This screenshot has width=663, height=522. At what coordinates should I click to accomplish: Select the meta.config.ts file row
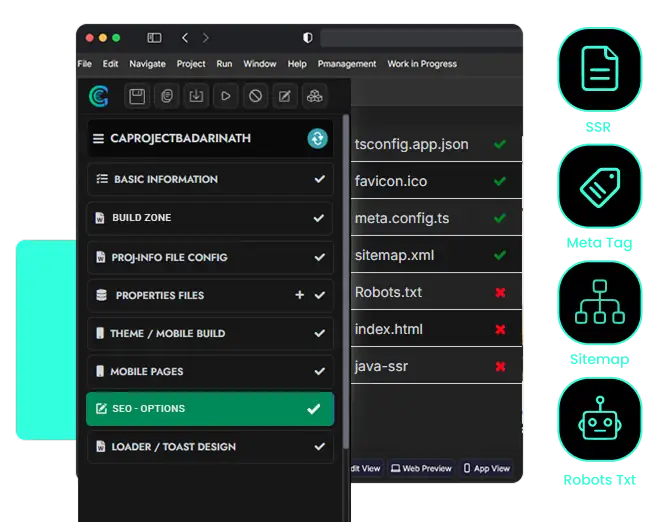(x=436, y=218)
